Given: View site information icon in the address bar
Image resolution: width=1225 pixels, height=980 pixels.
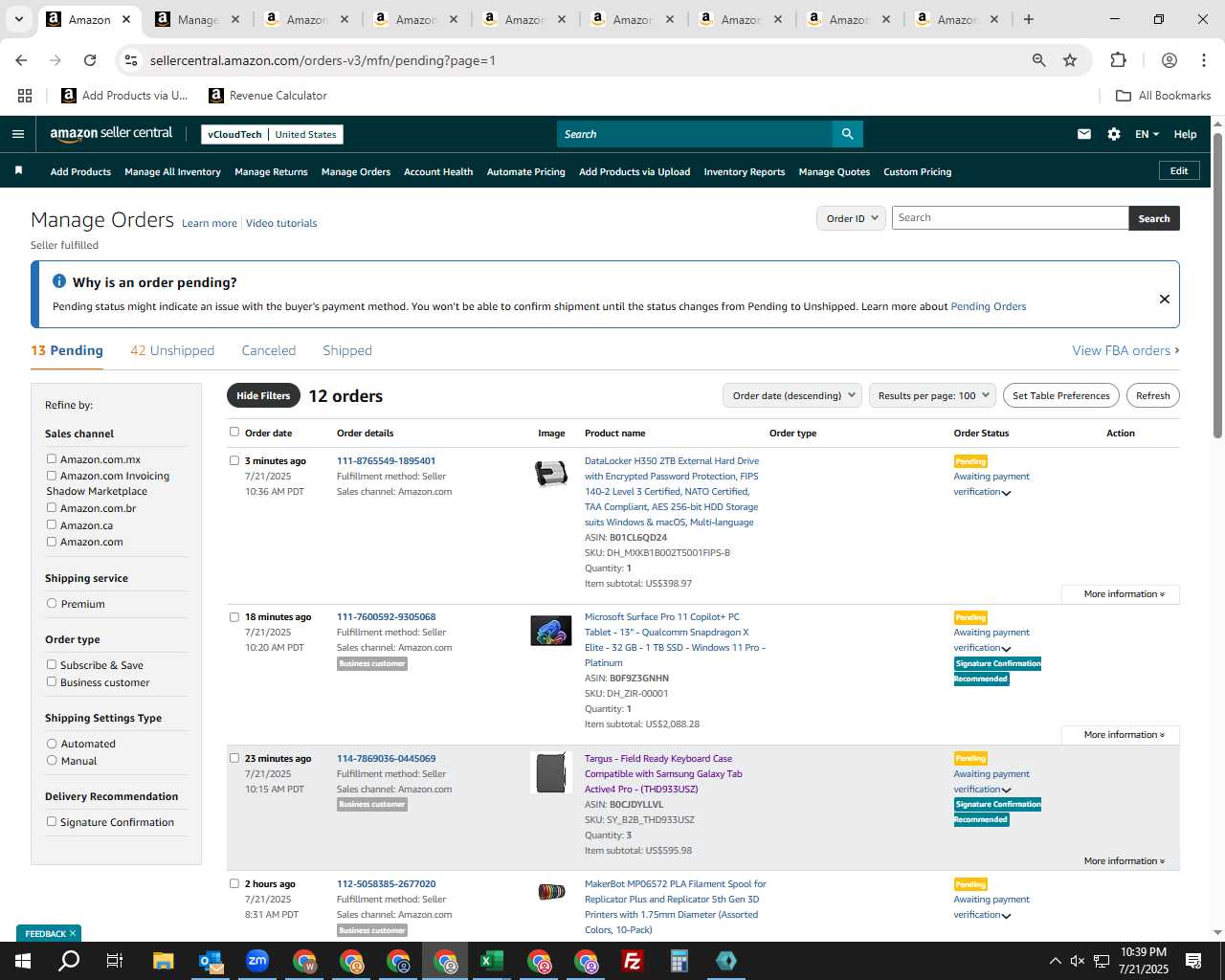Looking at the screenshot, I should [x=131, y=60].
